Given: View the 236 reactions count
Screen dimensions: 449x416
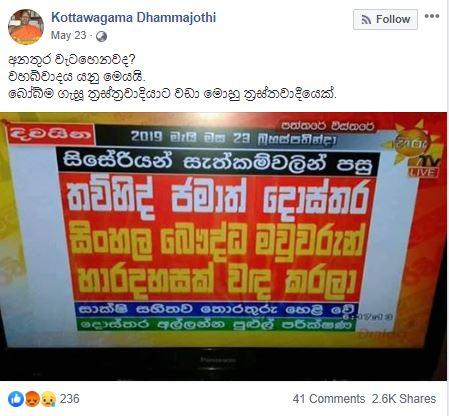Looking at the screenshot, I should point(69,399).
